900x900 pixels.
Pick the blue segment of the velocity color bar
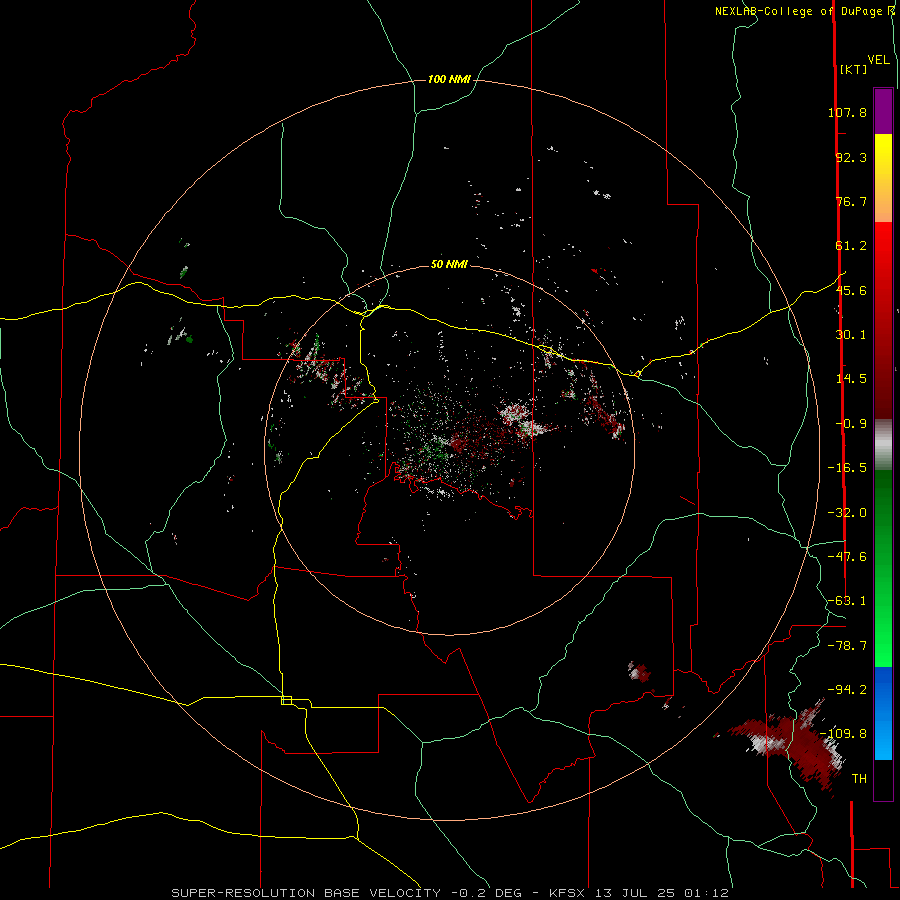883,713
